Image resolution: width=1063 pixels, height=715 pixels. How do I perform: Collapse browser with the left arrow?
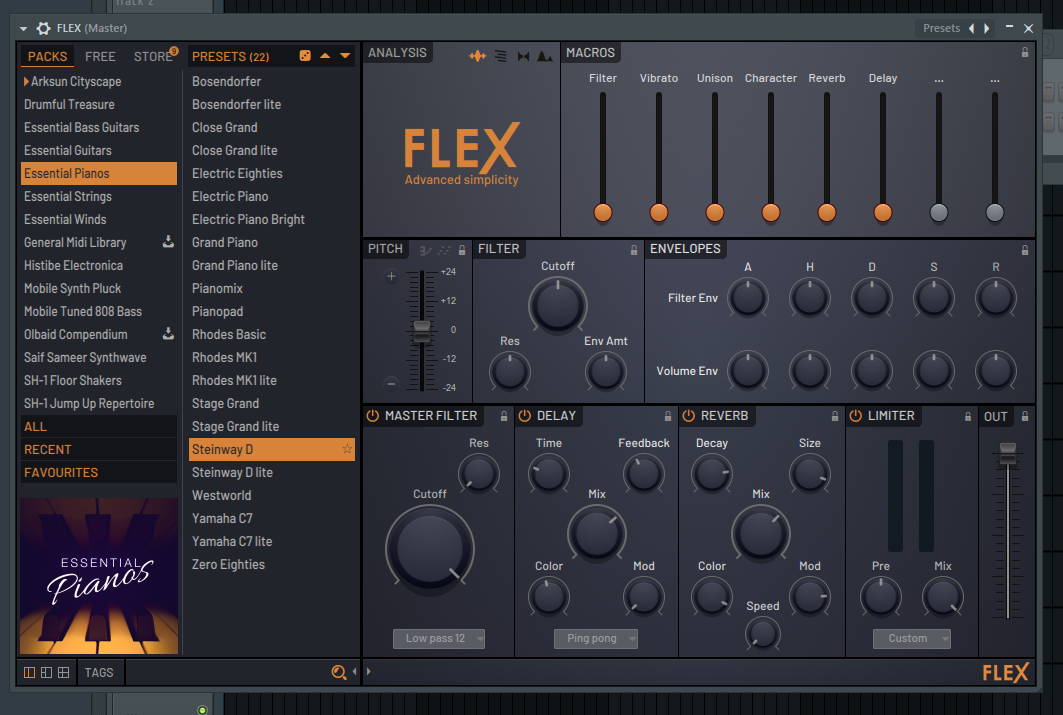[x=354, y=672]
